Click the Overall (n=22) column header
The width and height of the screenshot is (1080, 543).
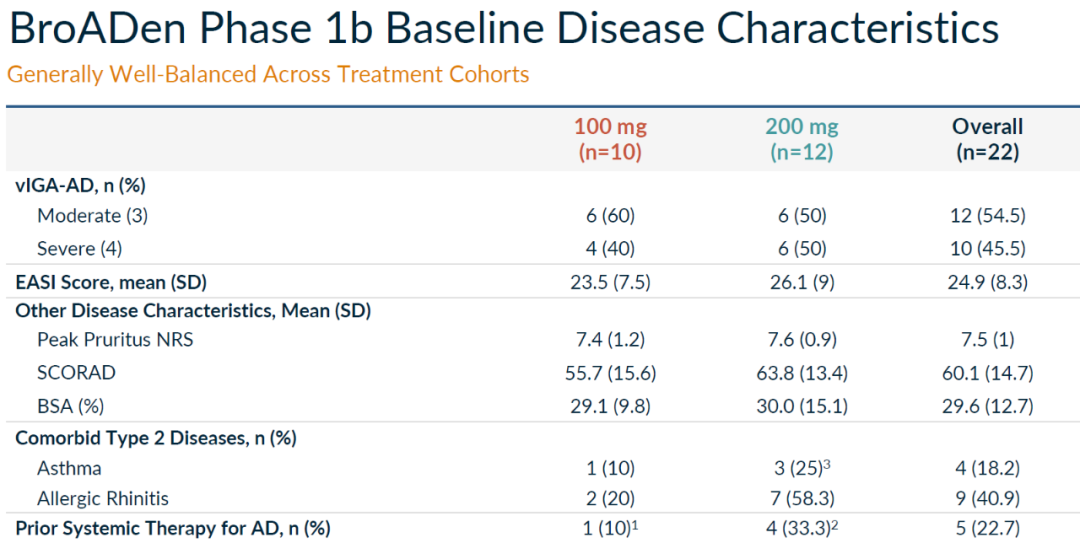pyautogui.click(x=987, y=139)
